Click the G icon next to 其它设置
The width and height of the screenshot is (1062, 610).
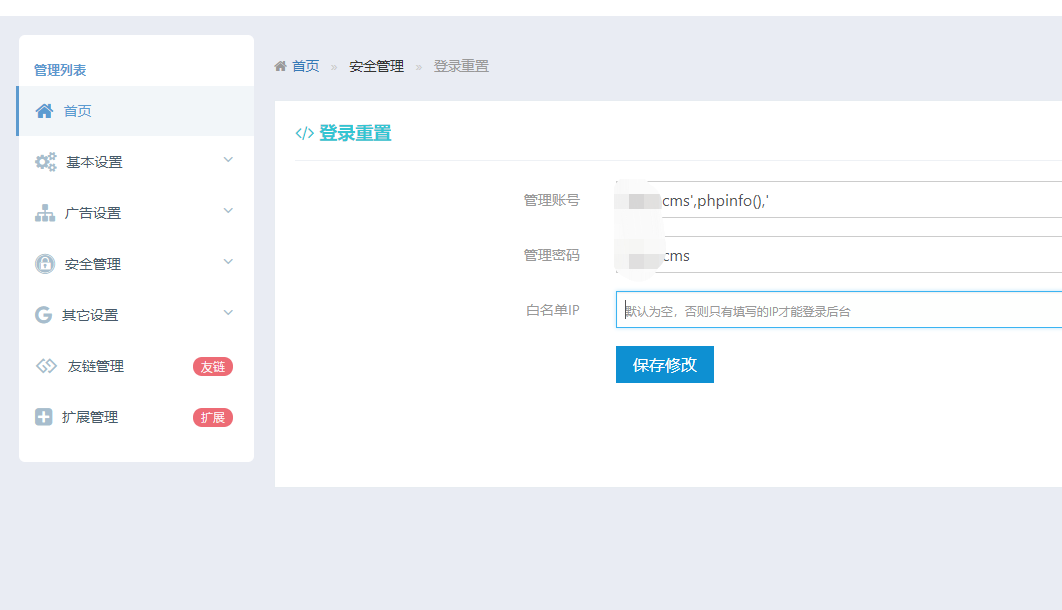click(44, 315)
